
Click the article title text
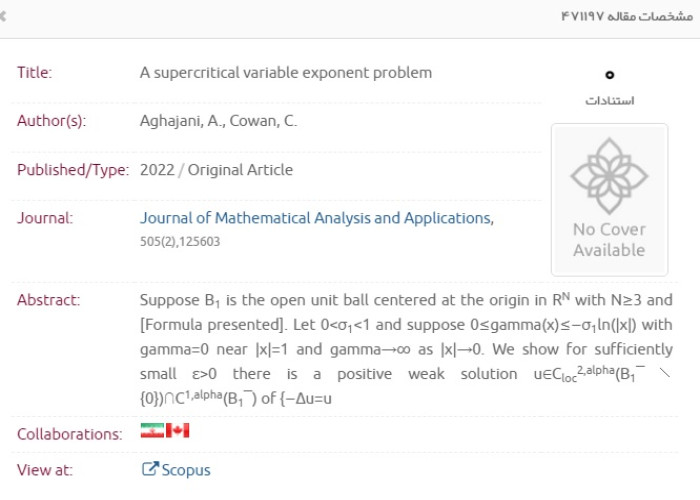(286, 72)
